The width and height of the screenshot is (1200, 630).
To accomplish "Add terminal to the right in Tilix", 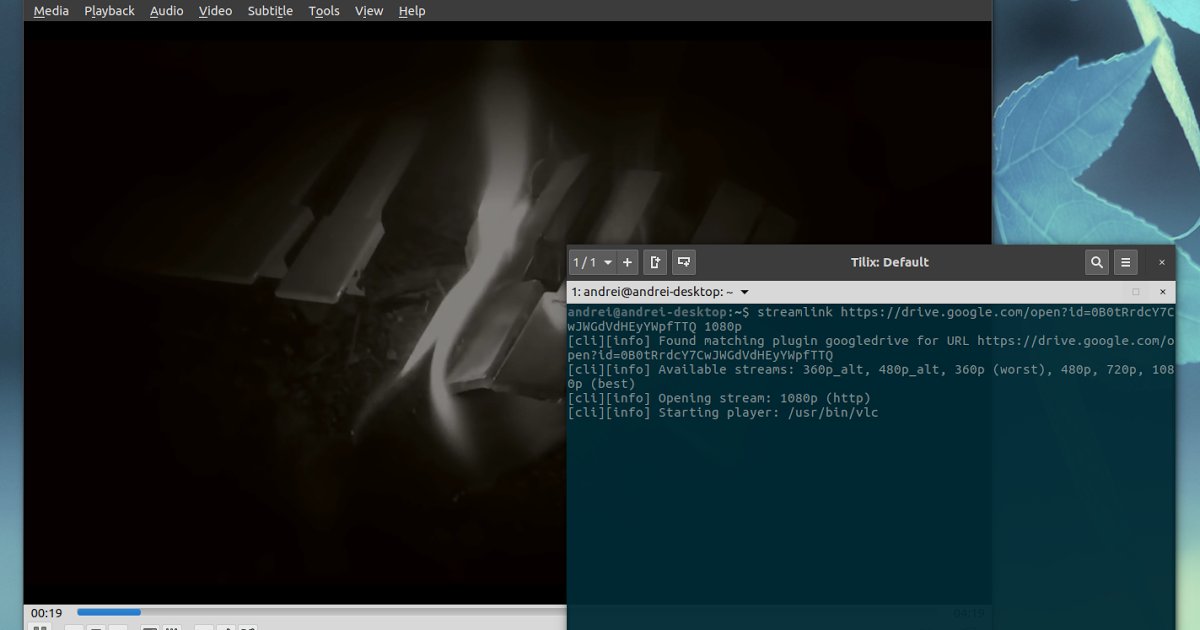I will pyautogui.click(x=655, y=262).
